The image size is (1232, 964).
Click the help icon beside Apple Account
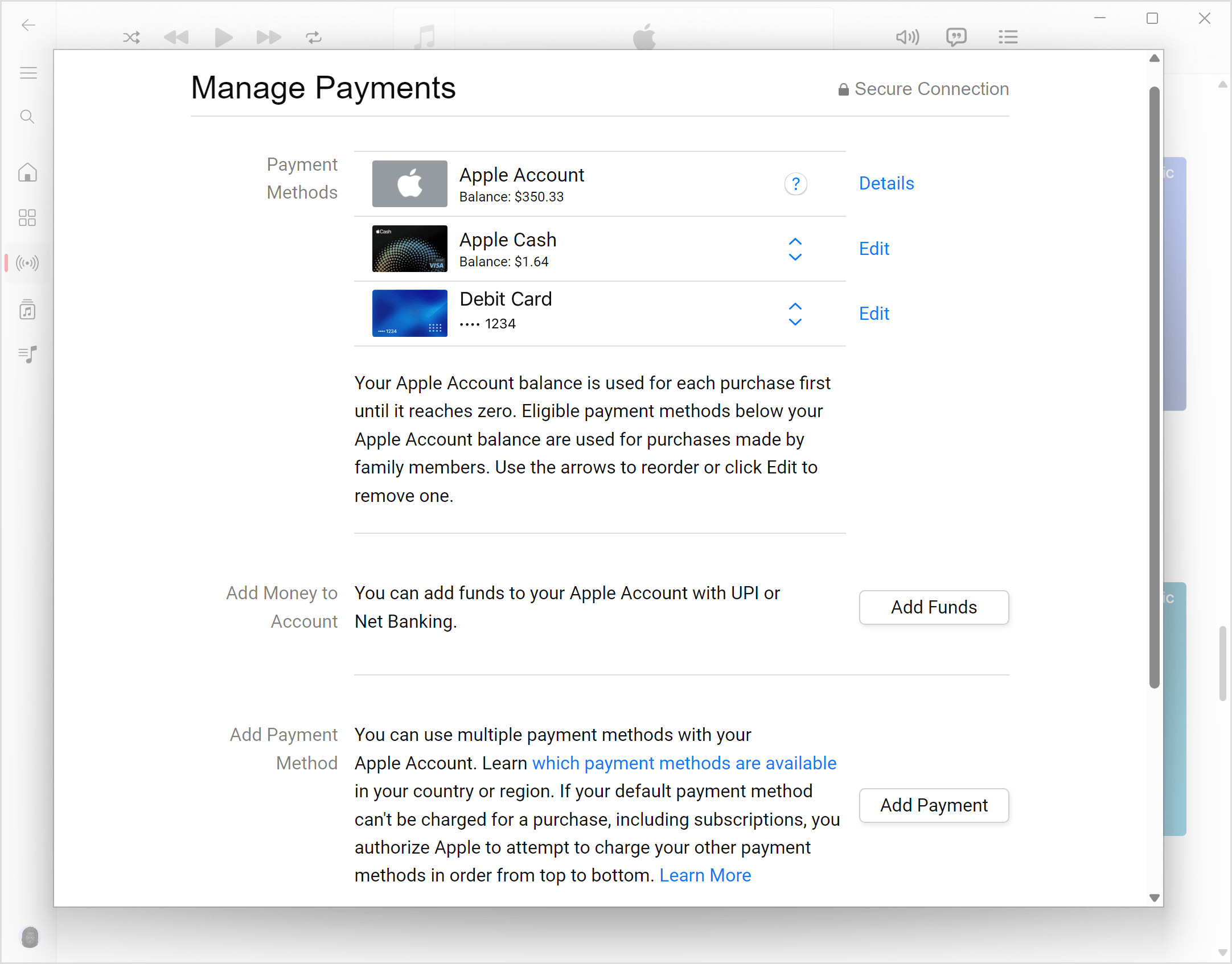(795, 183)
